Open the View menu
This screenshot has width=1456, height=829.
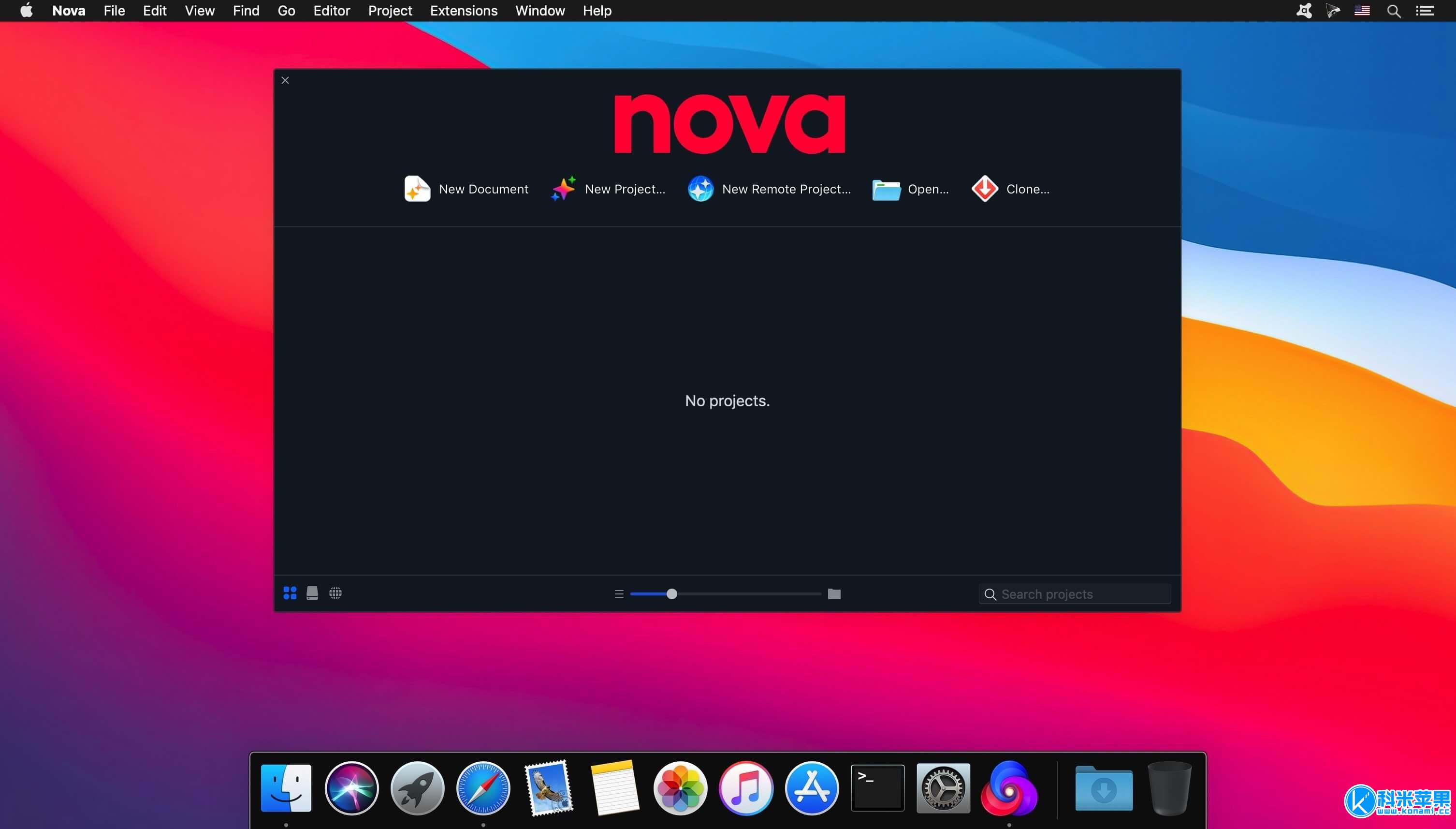point(199,10)
